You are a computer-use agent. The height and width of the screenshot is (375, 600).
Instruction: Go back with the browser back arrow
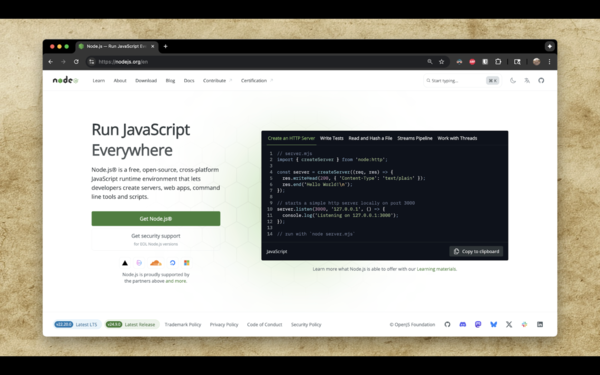coord(51,62)
